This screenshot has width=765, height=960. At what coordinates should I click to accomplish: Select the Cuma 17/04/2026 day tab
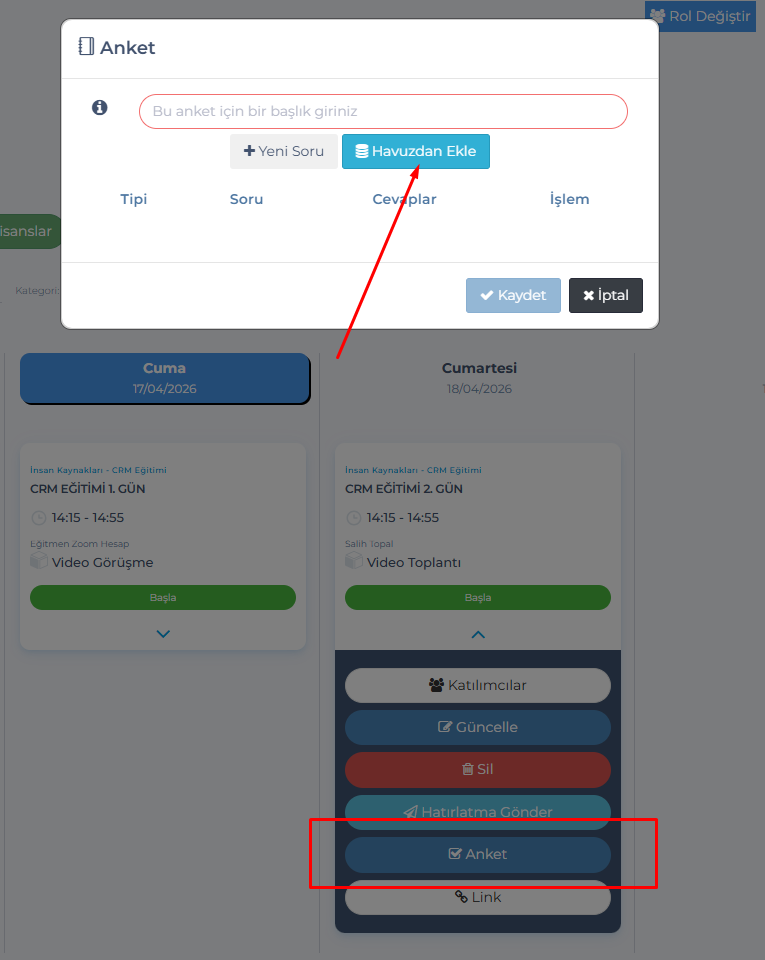point(165,378)
